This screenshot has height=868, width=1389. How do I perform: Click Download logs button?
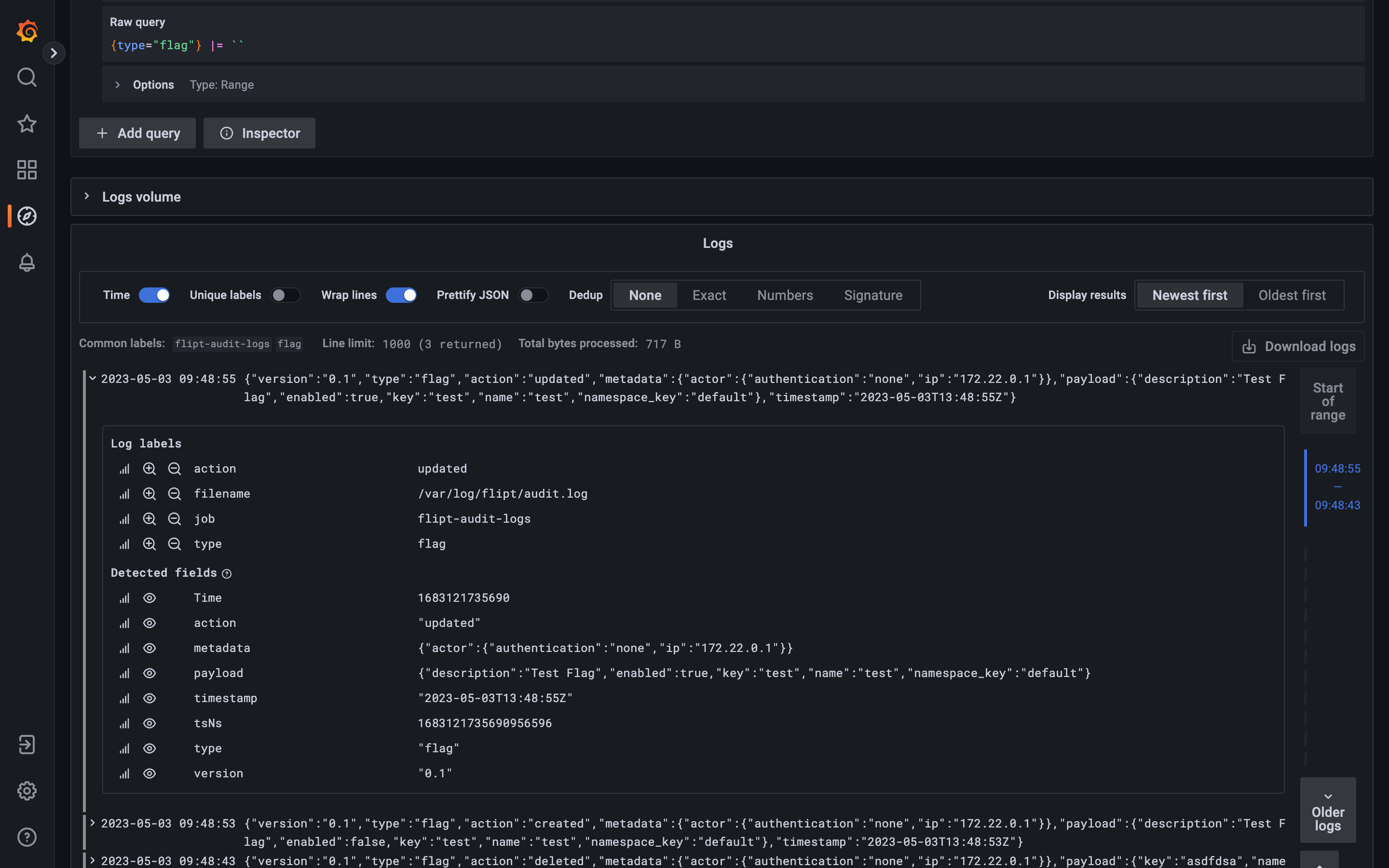click(1298, 346)
